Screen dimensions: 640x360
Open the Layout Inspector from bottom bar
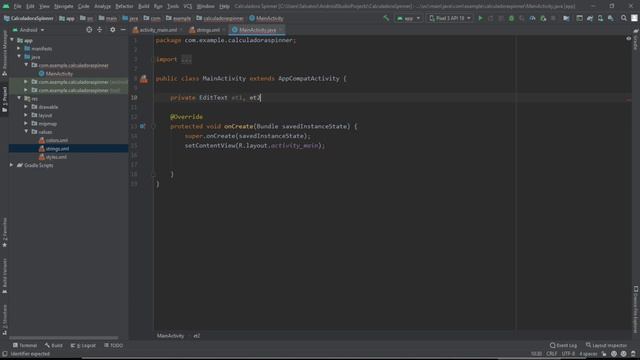607,345
